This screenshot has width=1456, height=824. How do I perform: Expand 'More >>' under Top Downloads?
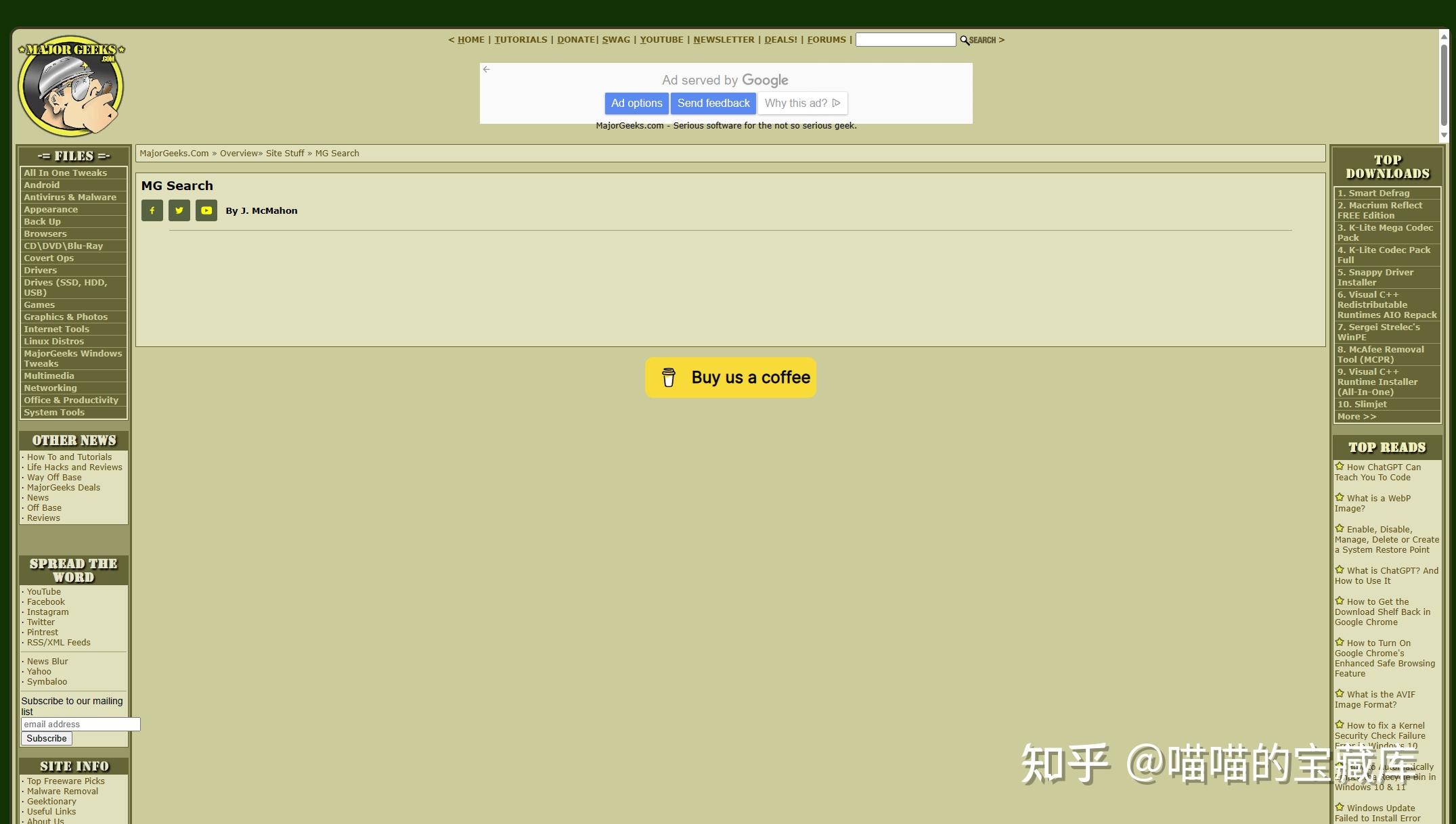tap(1356, 416)
